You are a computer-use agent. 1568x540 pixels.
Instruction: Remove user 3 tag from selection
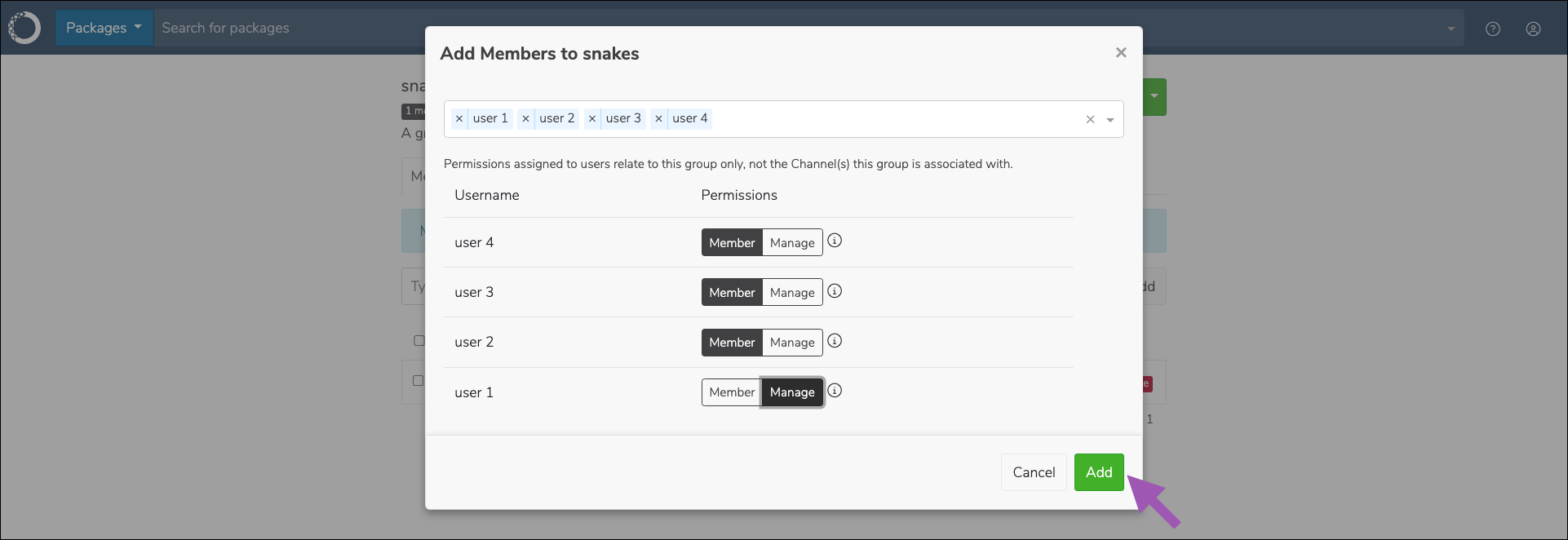tap(592, 119)
